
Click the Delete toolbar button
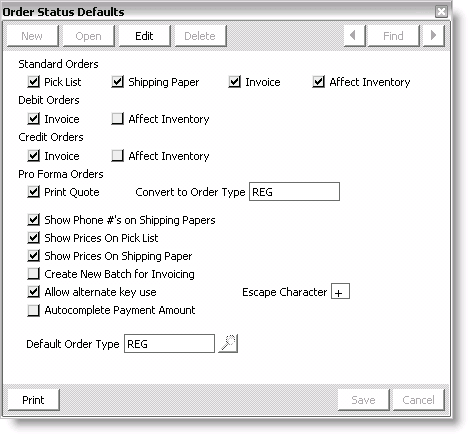[x=200, y=36]
